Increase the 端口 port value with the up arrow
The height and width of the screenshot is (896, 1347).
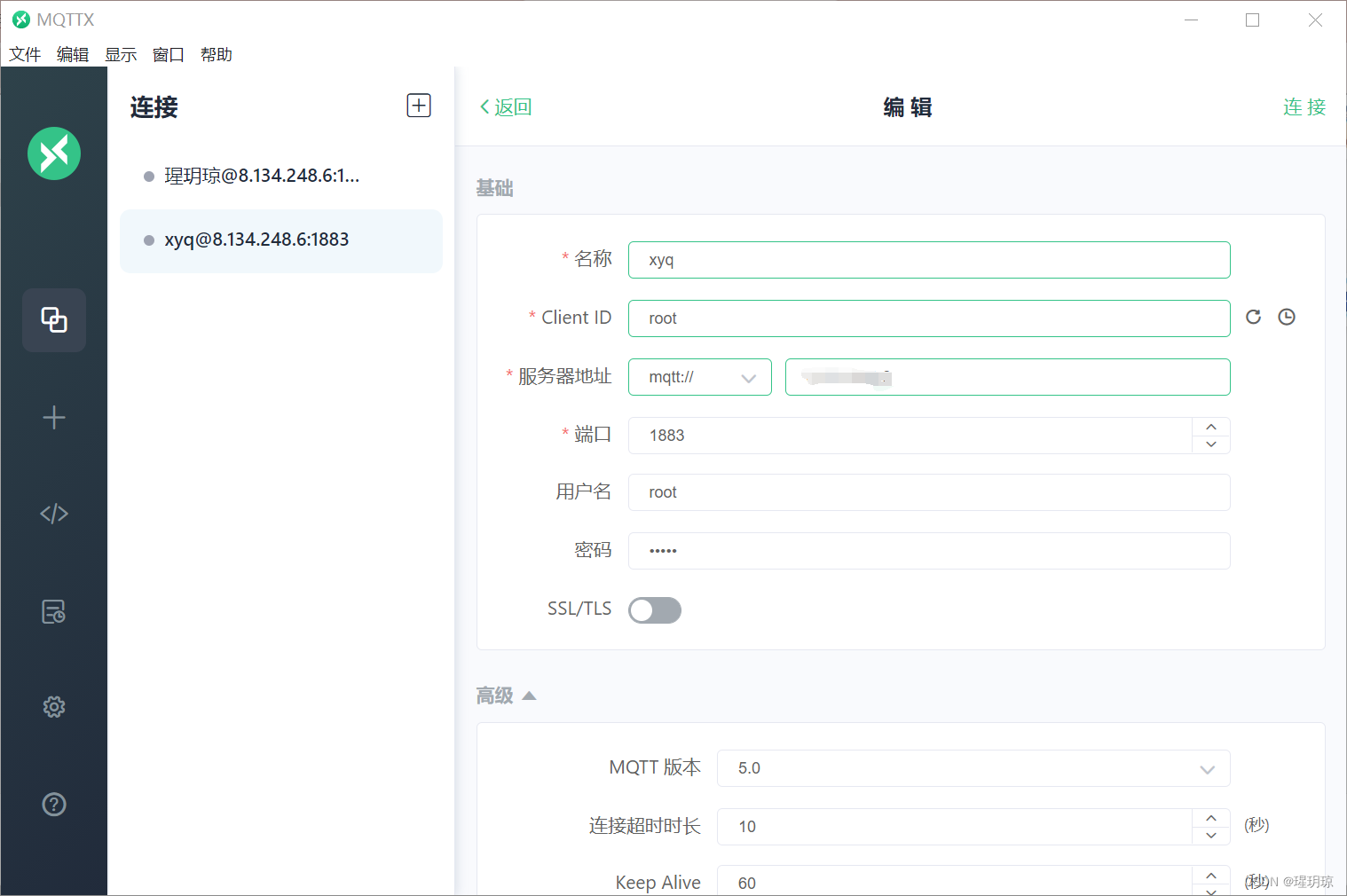pyautogui.click(x=1210, y=427)
